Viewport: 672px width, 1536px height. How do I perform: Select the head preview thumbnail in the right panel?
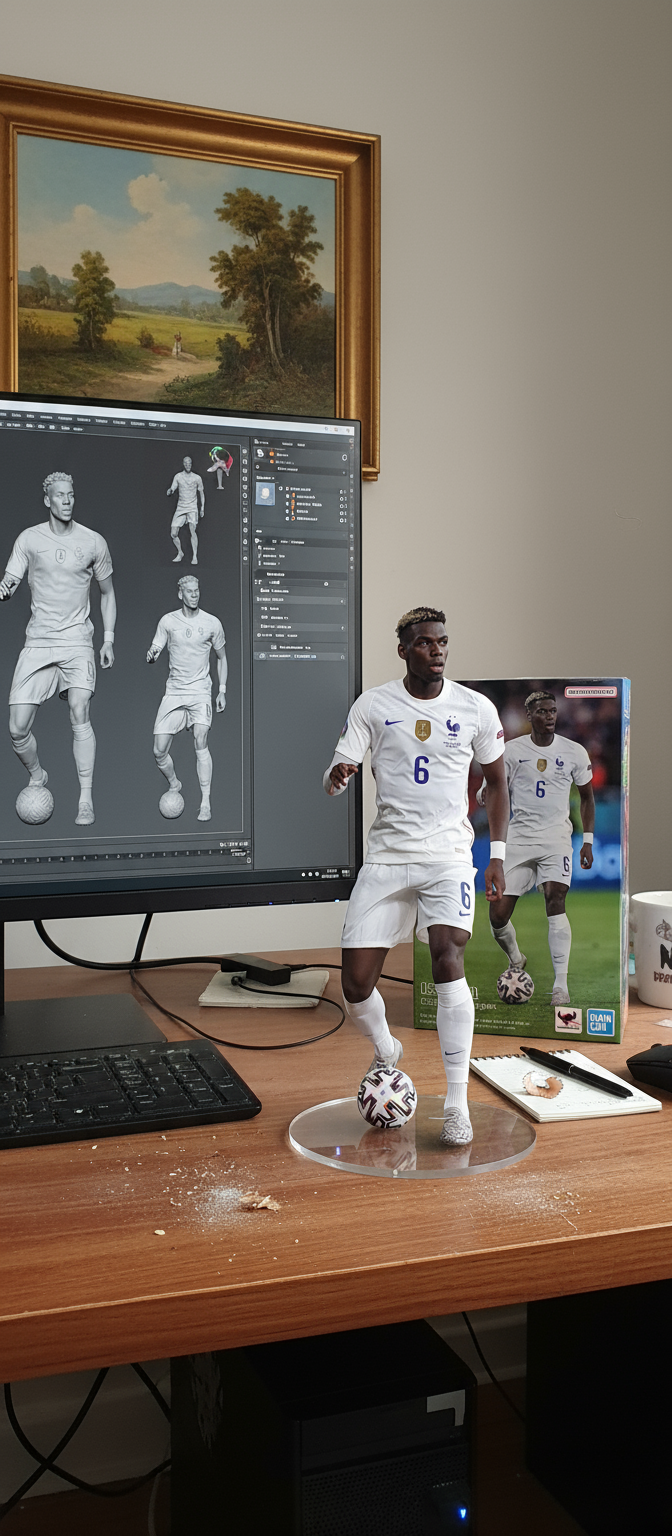265,493
